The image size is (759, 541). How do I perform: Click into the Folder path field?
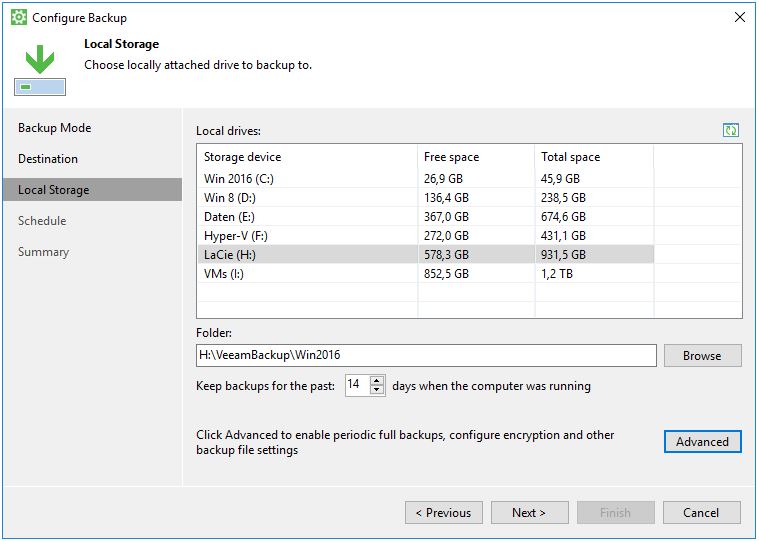pos(426,356)
